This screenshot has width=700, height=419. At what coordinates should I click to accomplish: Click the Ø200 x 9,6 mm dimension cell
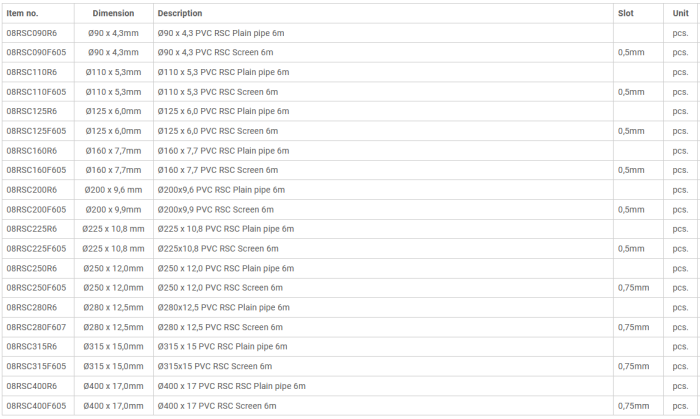(113, 190)
